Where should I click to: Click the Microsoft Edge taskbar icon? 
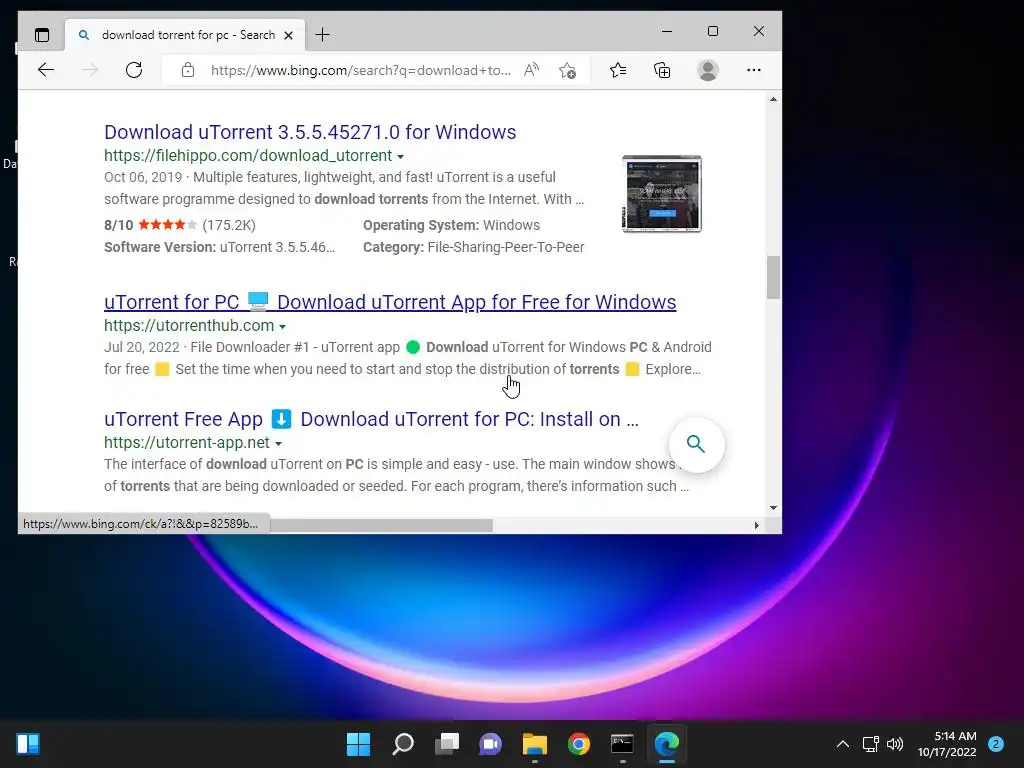pyautogui.click(x=667, y=744)
